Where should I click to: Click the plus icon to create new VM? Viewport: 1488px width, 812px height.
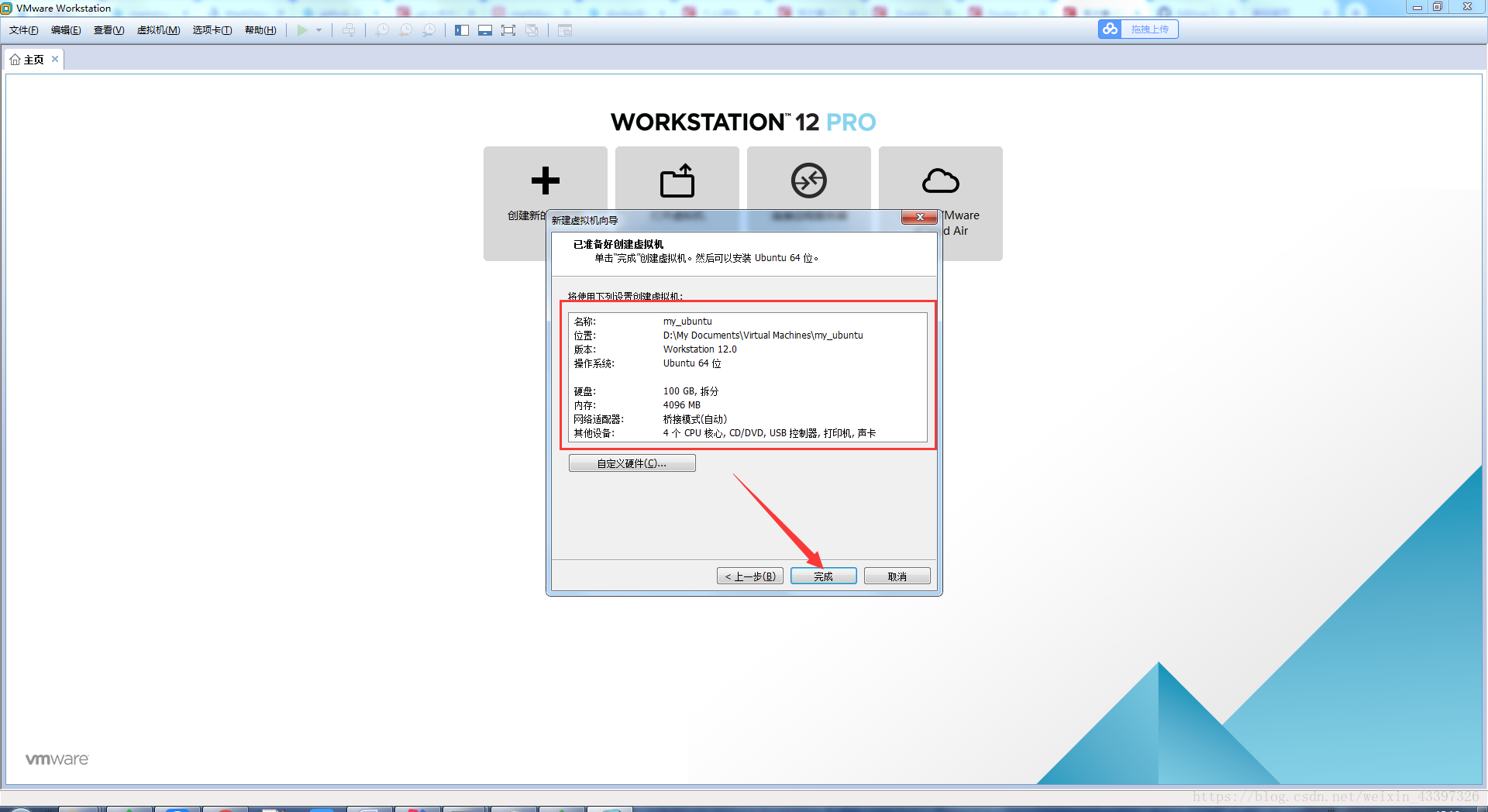pyautogui.click(x=546, y=181)
